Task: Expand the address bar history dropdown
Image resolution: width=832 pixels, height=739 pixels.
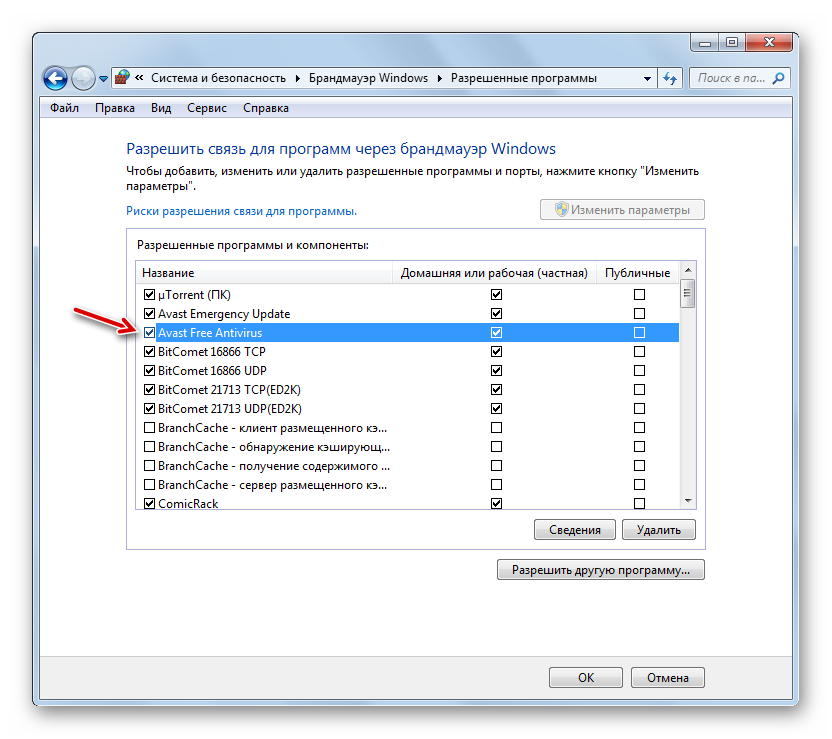Action: click(645, 78)
